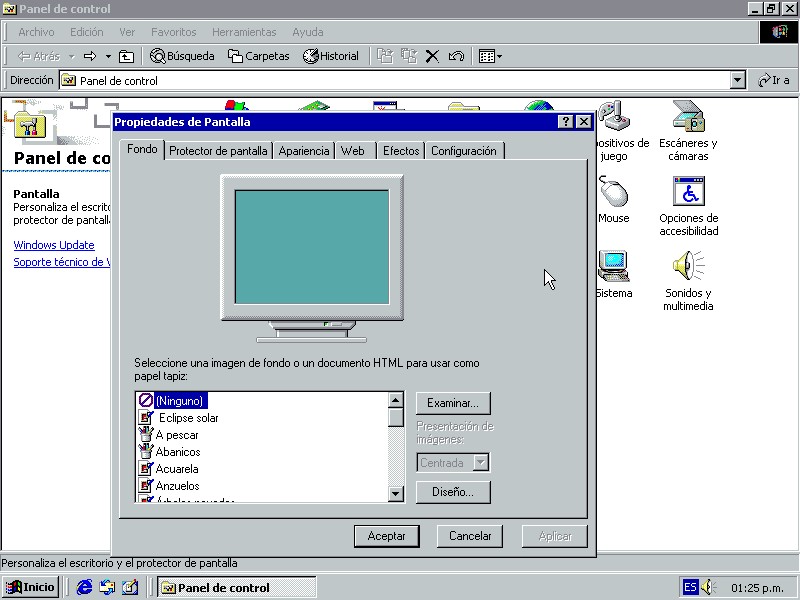Open the back history dropdown arrow

[71, 56]
